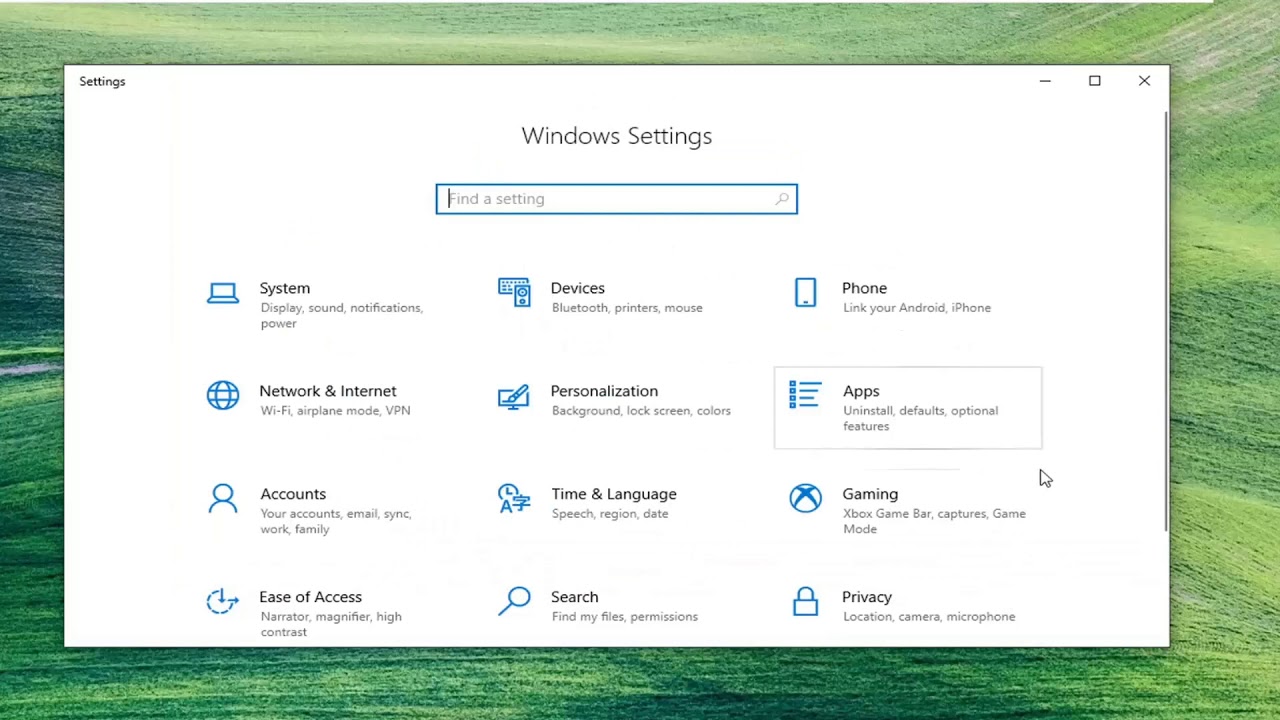This screenshot has width=1280, height=720.
Task: Open Ease of Access label
Action: (x=311, y=597)
